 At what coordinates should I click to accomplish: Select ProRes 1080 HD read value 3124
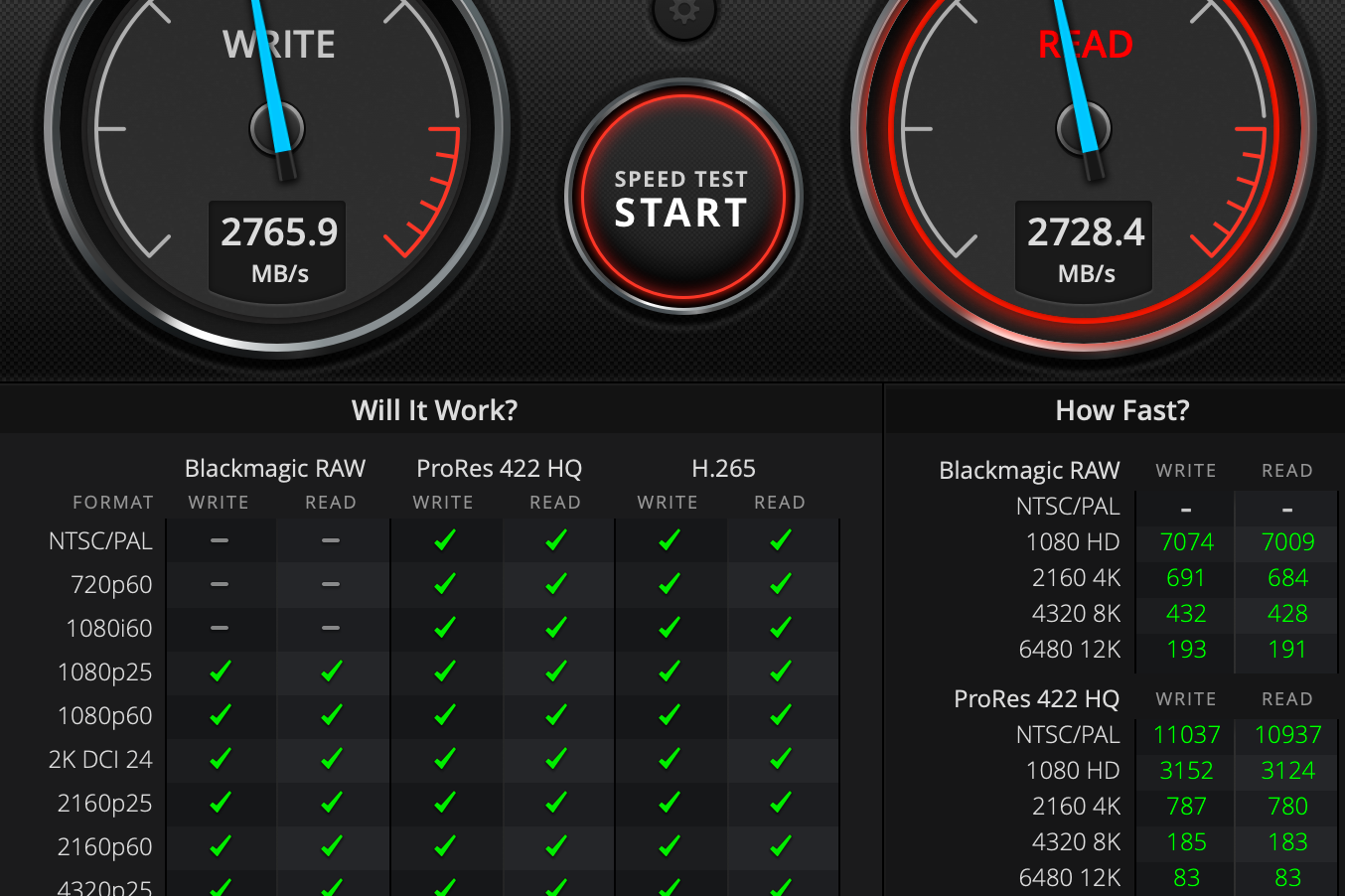[1288, 771]
